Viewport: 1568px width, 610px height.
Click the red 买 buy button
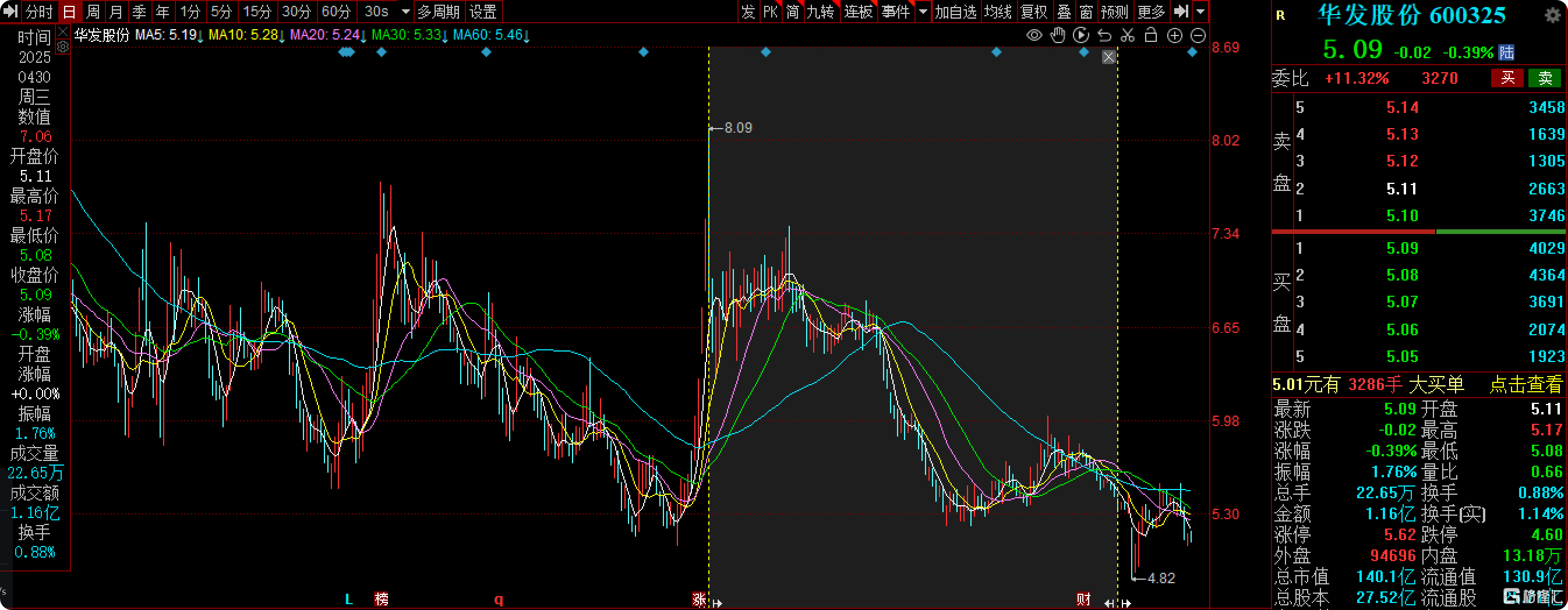click(x=1507, y=78)
